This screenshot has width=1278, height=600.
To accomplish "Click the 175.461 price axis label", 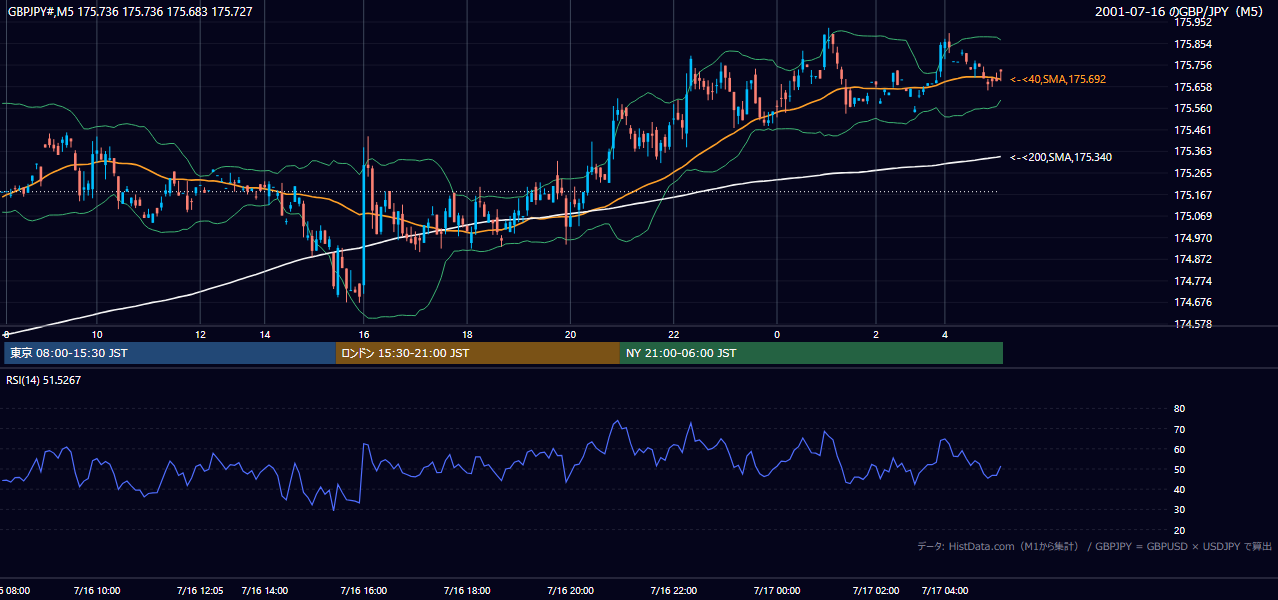I will pos(1193,130).
